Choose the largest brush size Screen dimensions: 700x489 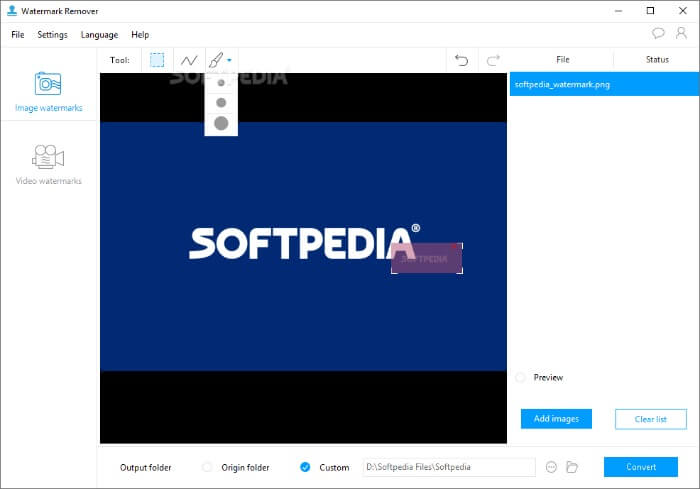tap(221, 123)
